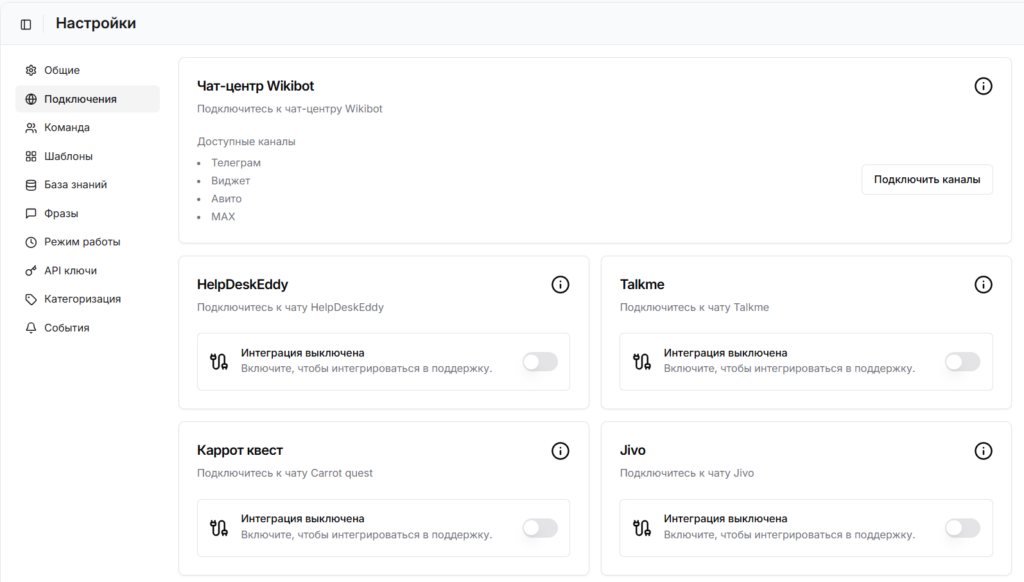This screenshot has height=582, width=1024.
Task: Open info icon on Jivo card
Action: [x=983, y=451]
